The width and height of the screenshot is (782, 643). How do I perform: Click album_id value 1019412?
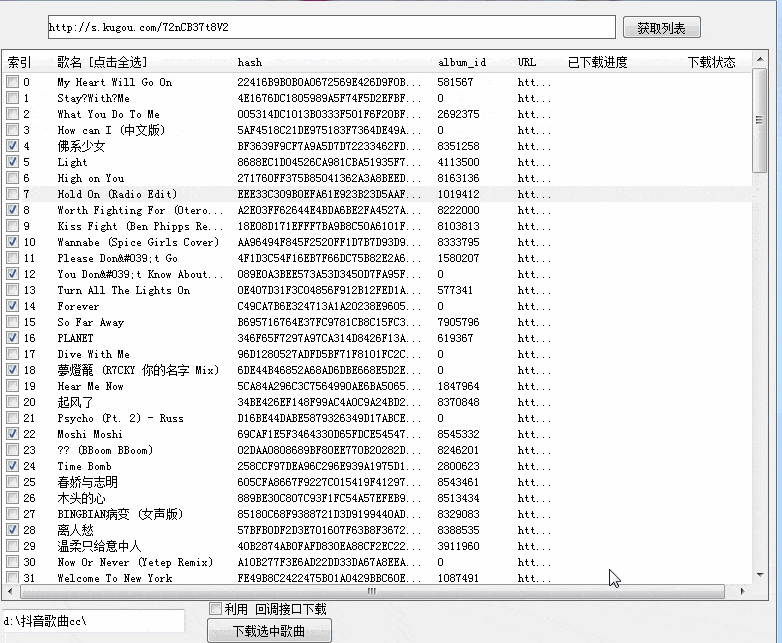pyautogui.click(x=458, y=194)
